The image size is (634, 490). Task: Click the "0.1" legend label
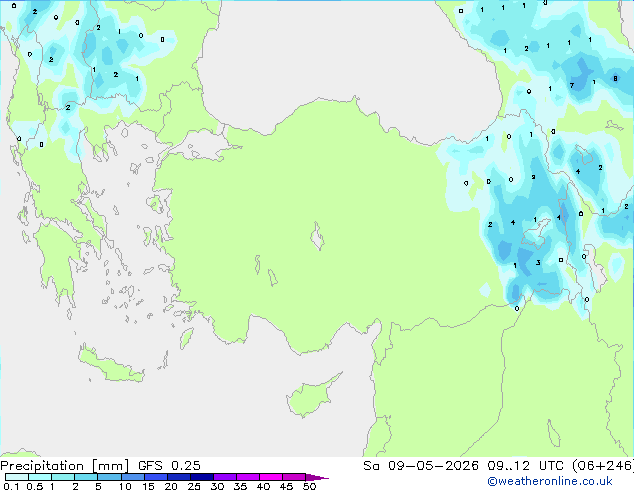[x=11, y=486]
